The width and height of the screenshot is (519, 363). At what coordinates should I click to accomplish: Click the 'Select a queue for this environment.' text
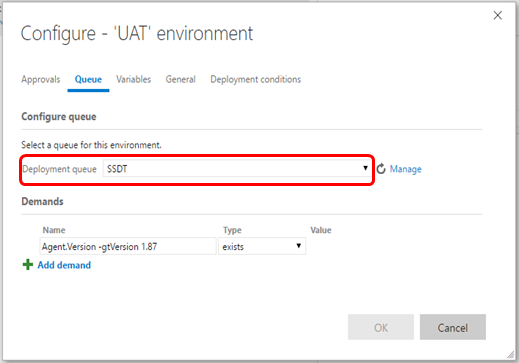click(x=91, y=145)
